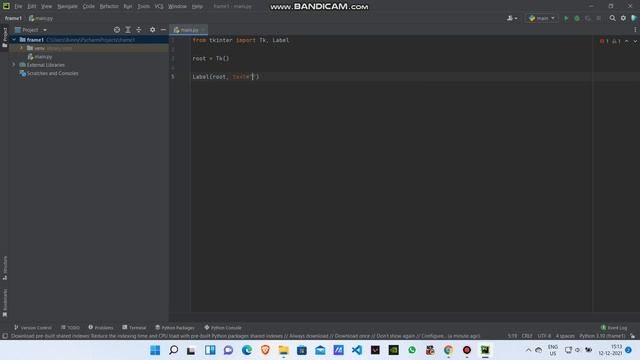Viewport: 640px width, 360px height.
Task: Open the Refactor menu
Action: [109, 6]
